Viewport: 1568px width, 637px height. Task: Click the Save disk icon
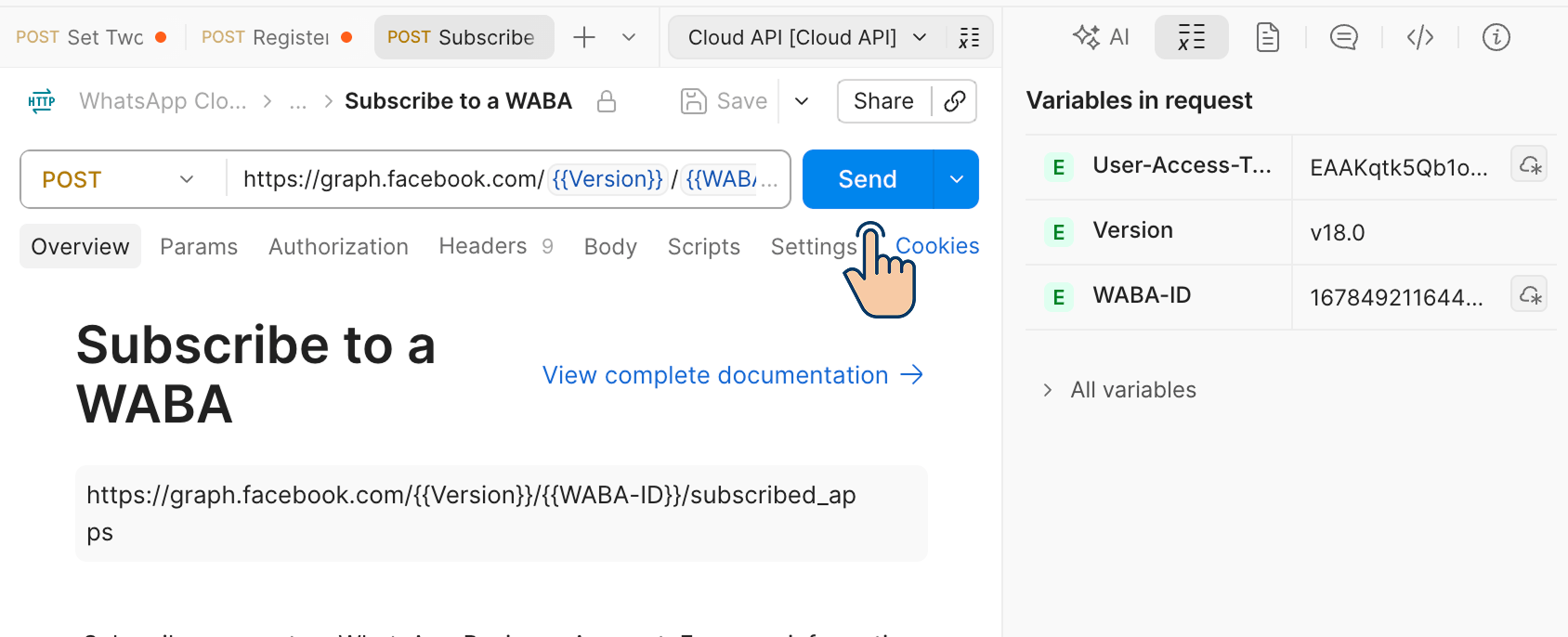(x=694, y=101)
